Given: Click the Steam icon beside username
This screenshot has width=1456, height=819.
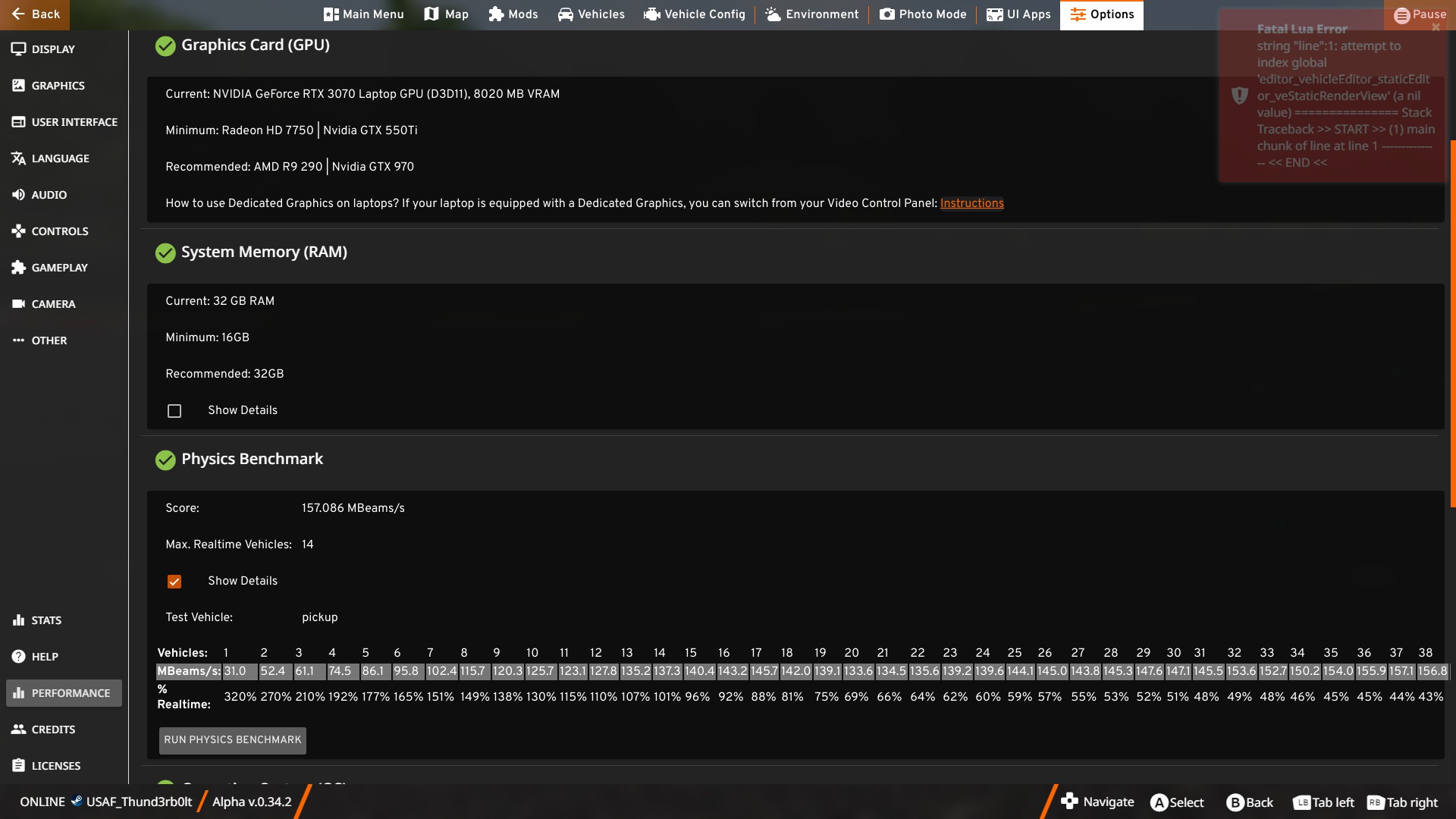Looking at the screenshot, I should (x=76, y=801).
